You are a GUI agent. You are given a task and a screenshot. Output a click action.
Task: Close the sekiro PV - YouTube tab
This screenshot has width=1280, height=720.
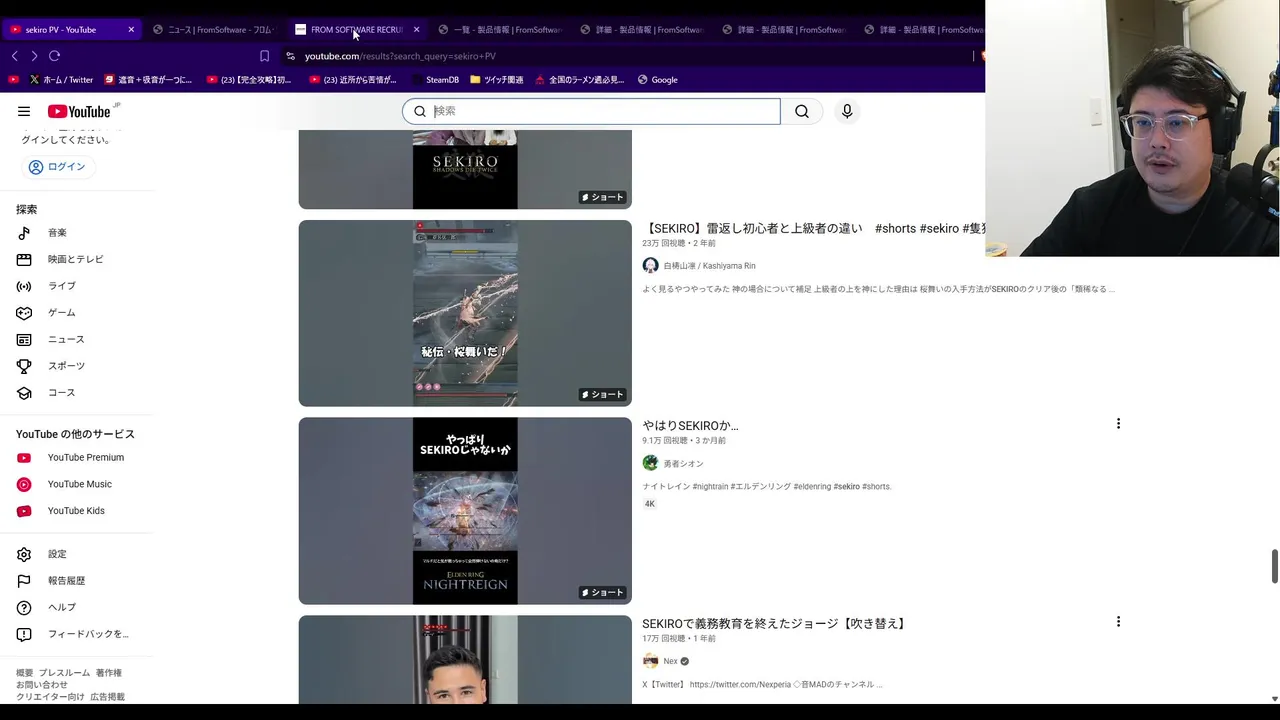tap(131, 29)
